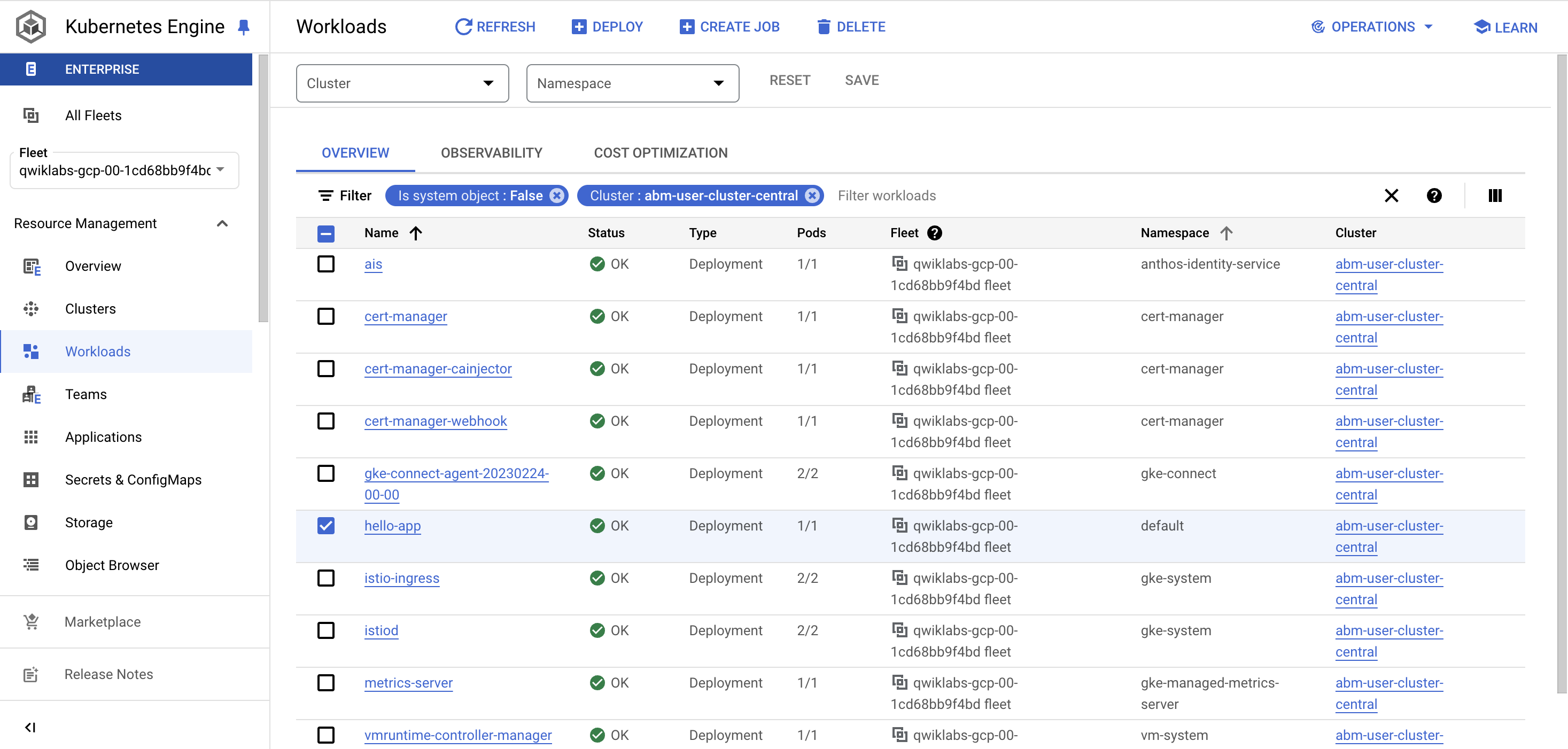Click the Object Browser icon
Screen dimensions: 1568x749
pos(31,565)
